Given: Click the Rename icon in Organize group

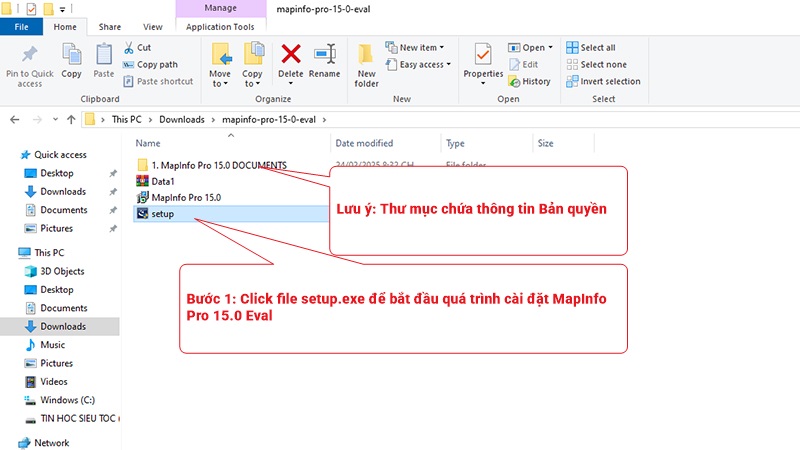Looking at the screenshot, I should [x=324, y=54].
